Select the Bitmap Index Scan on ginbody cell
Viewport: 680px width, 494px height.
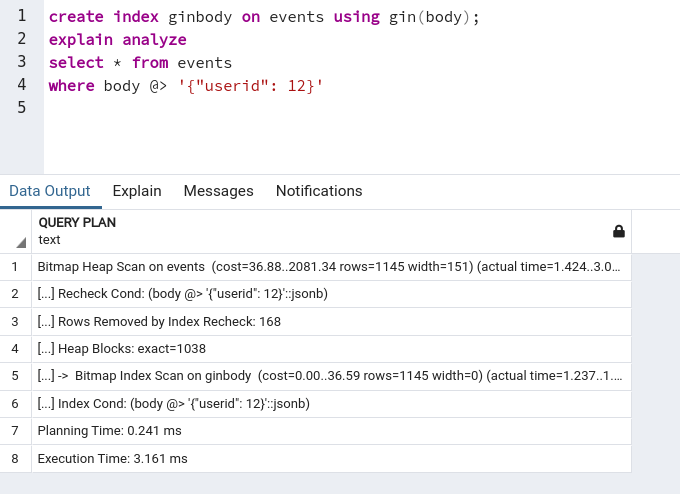[330, 376]
